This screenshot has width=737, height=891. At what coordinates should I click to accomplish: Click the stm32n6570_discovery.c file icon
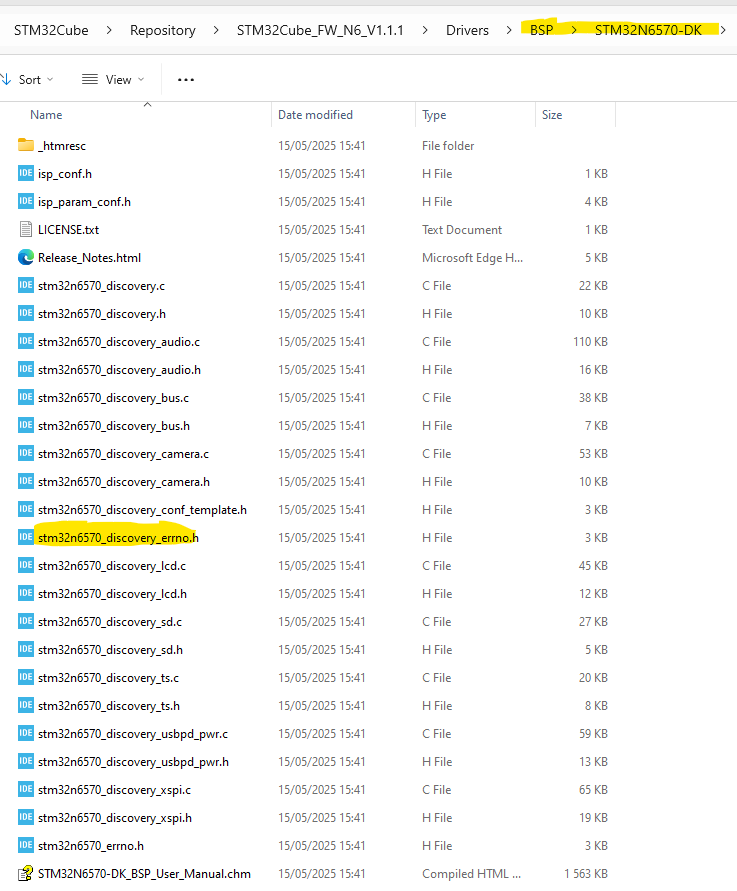[26, 285]
